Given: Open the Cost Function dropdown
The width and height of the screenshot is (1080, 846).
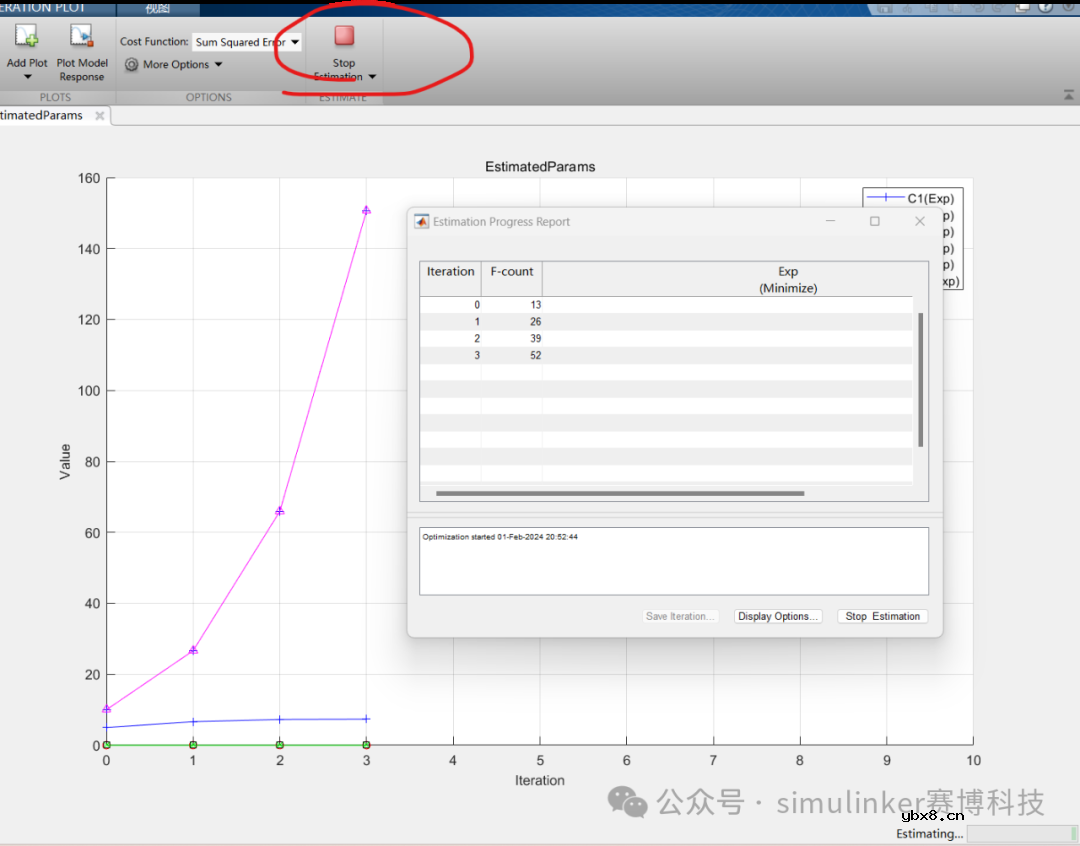Looking at the screenshot, I should (x=294, y=41).
